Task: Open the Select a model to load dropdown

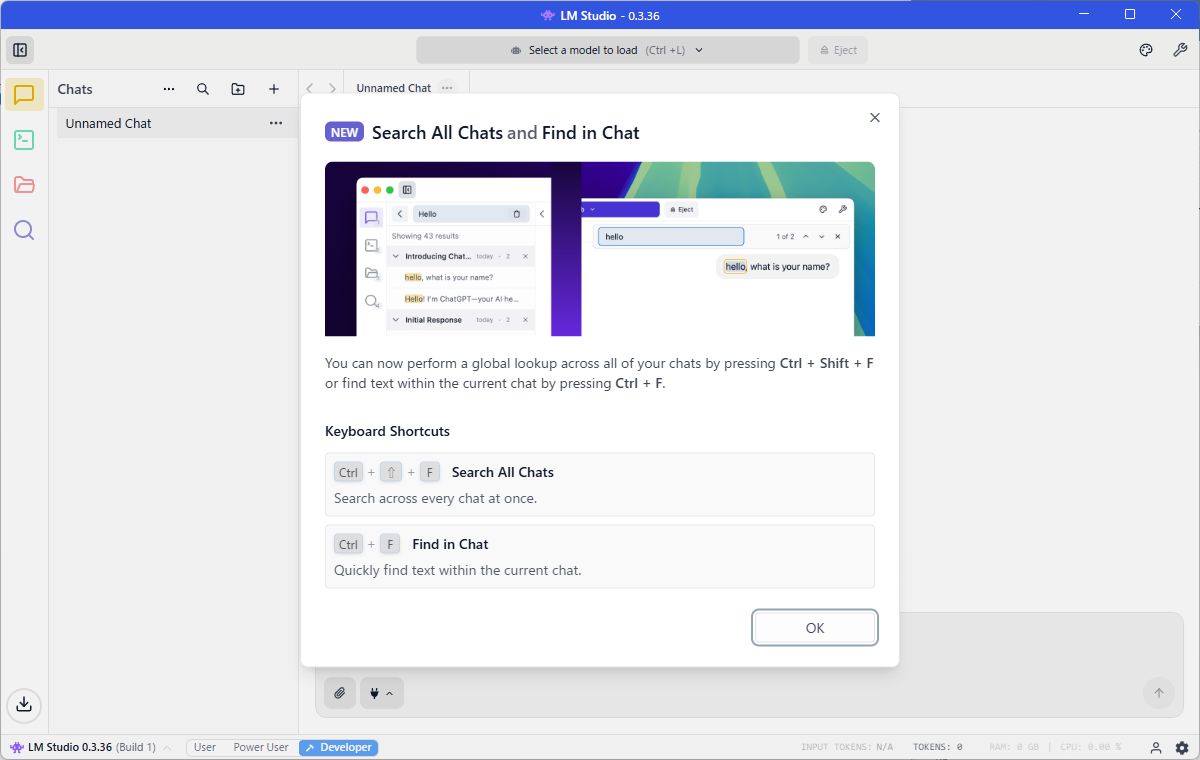Action: (607, 50)
